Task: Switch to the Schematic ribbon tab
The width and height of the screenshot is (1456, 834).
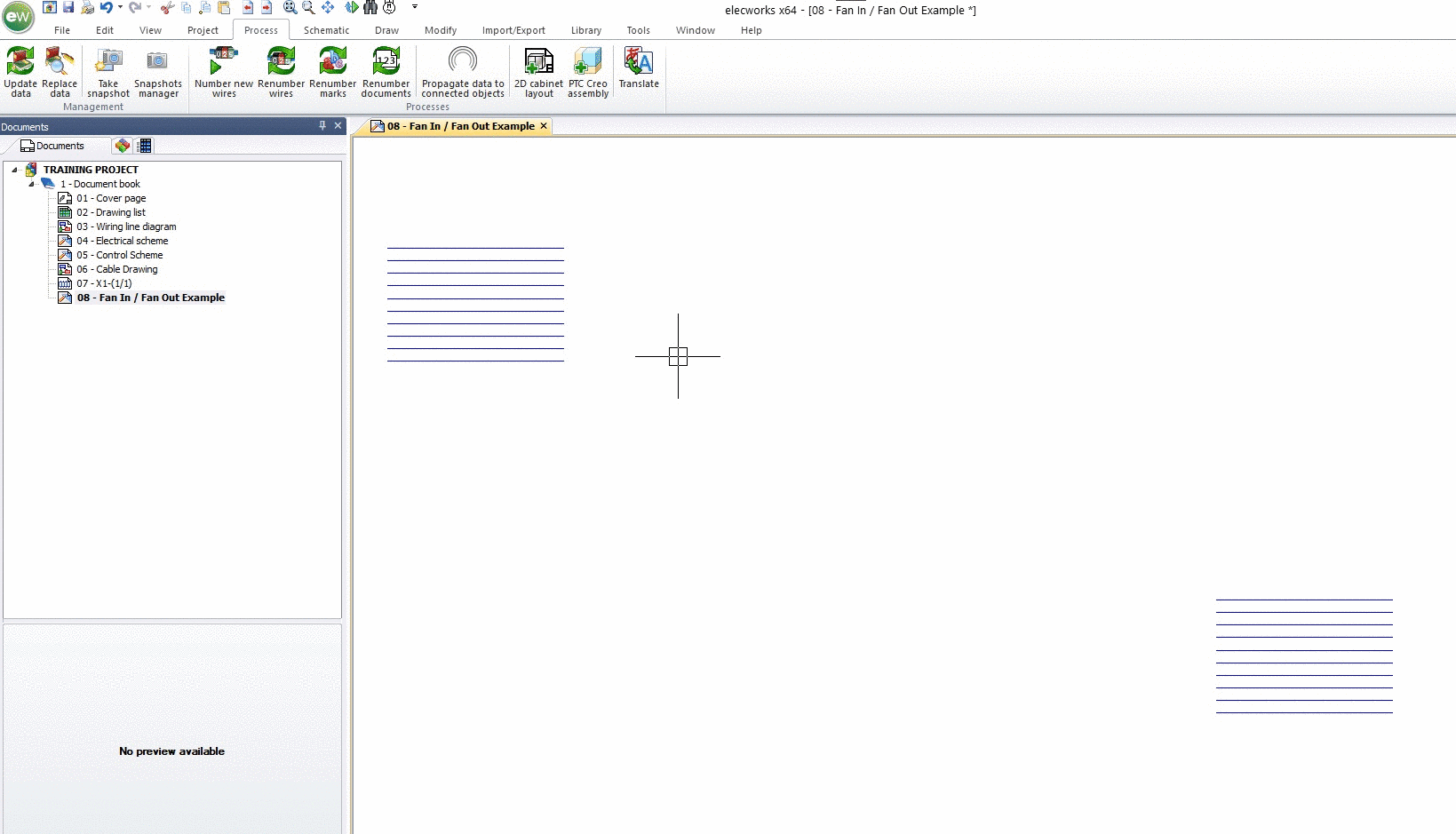Action: coord(326,30)
